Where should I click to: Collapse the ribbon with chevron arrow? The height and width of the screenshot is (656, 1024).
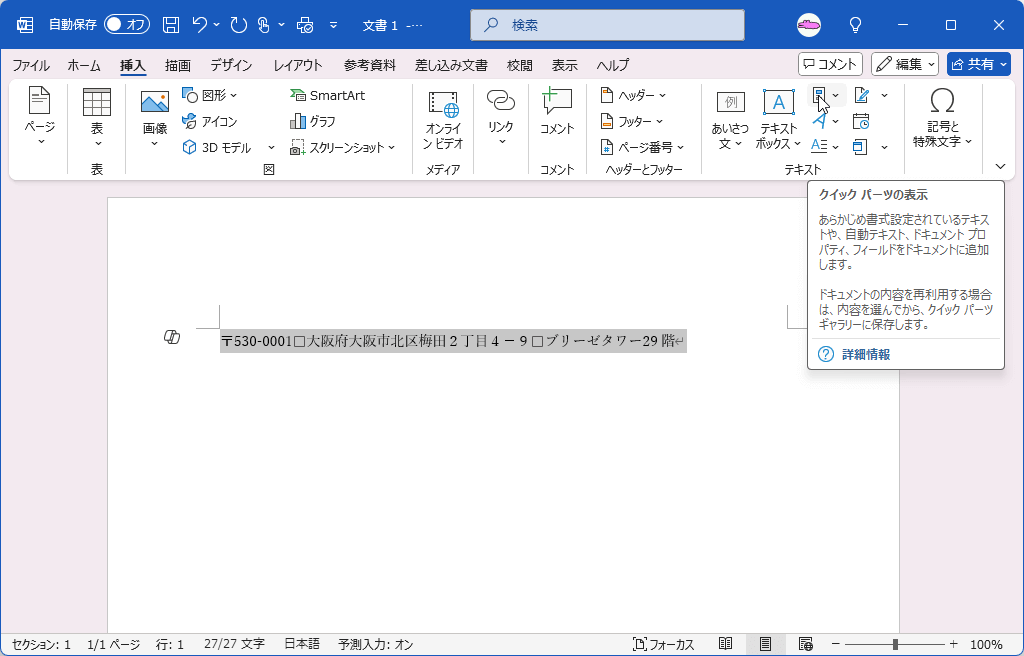point(1000,166)
